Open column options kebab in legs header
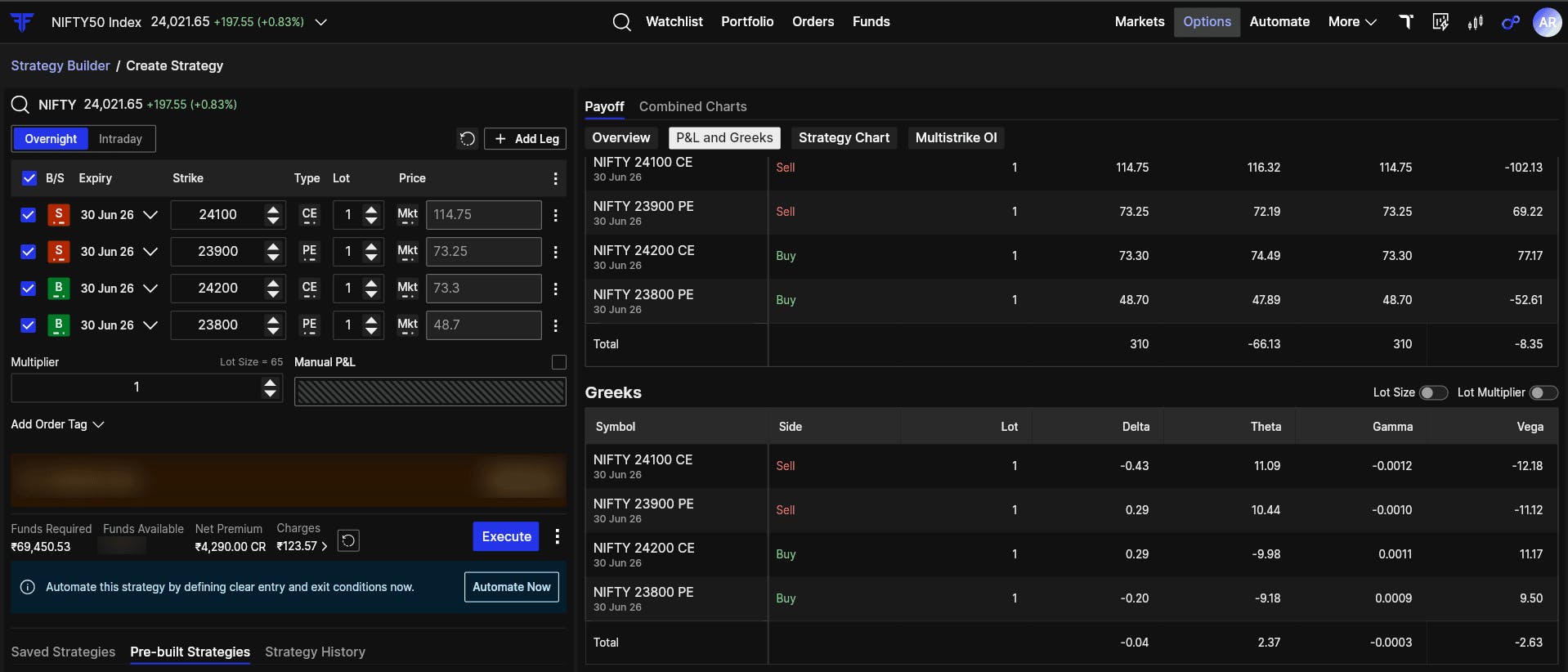 point(556,178)
